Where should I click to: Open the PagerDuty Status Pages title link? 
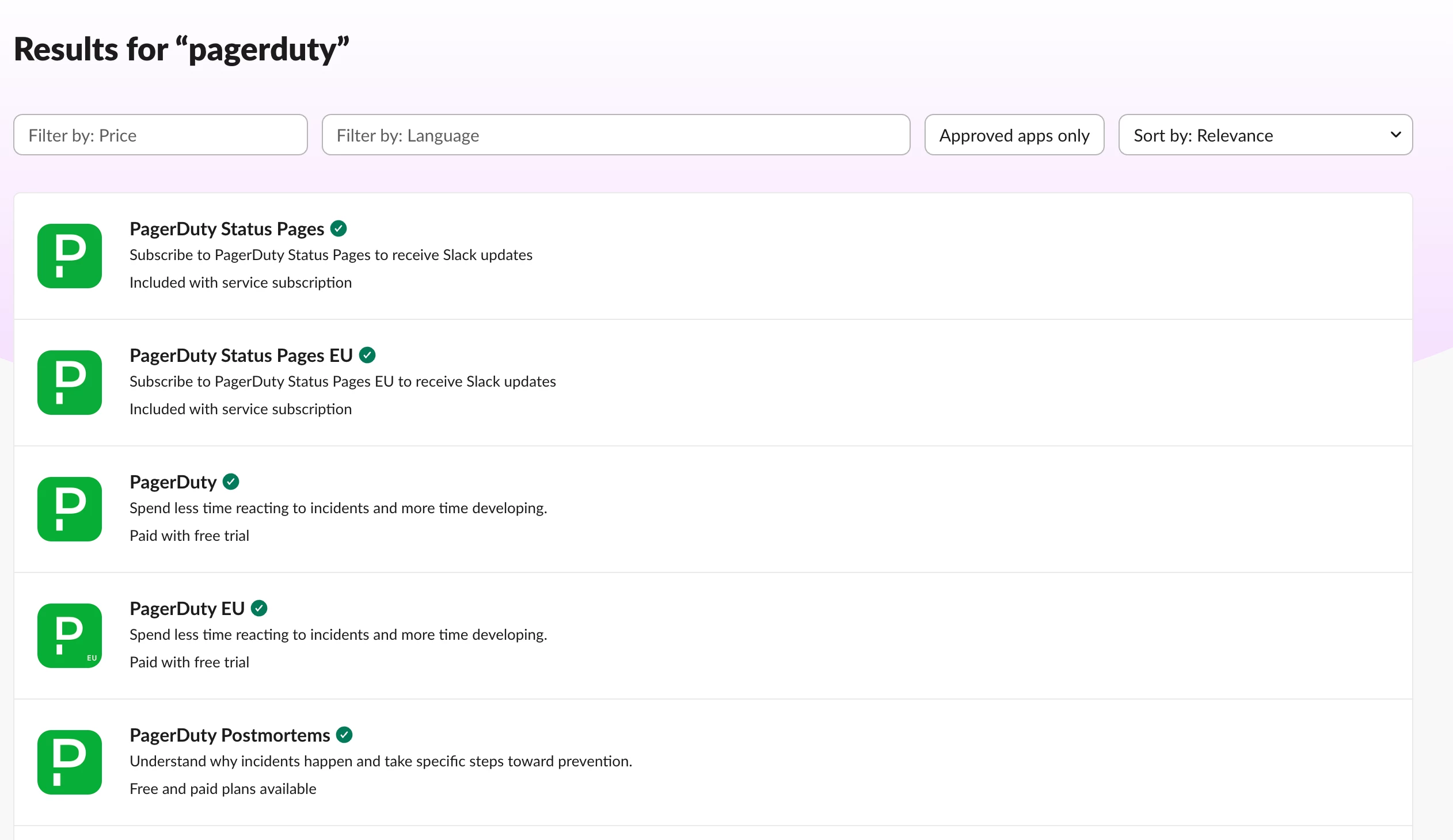[x=227, y=229]
